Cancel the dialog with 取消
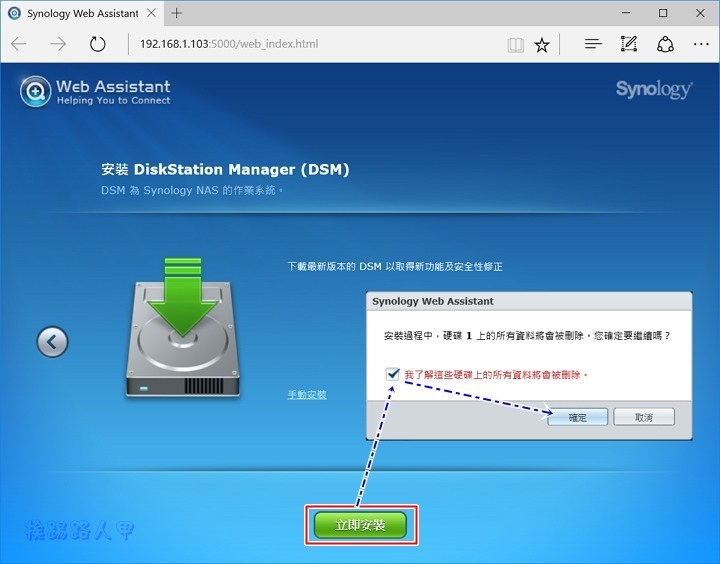Viewport: 720px width, 564px height. [x=643, y=417]
